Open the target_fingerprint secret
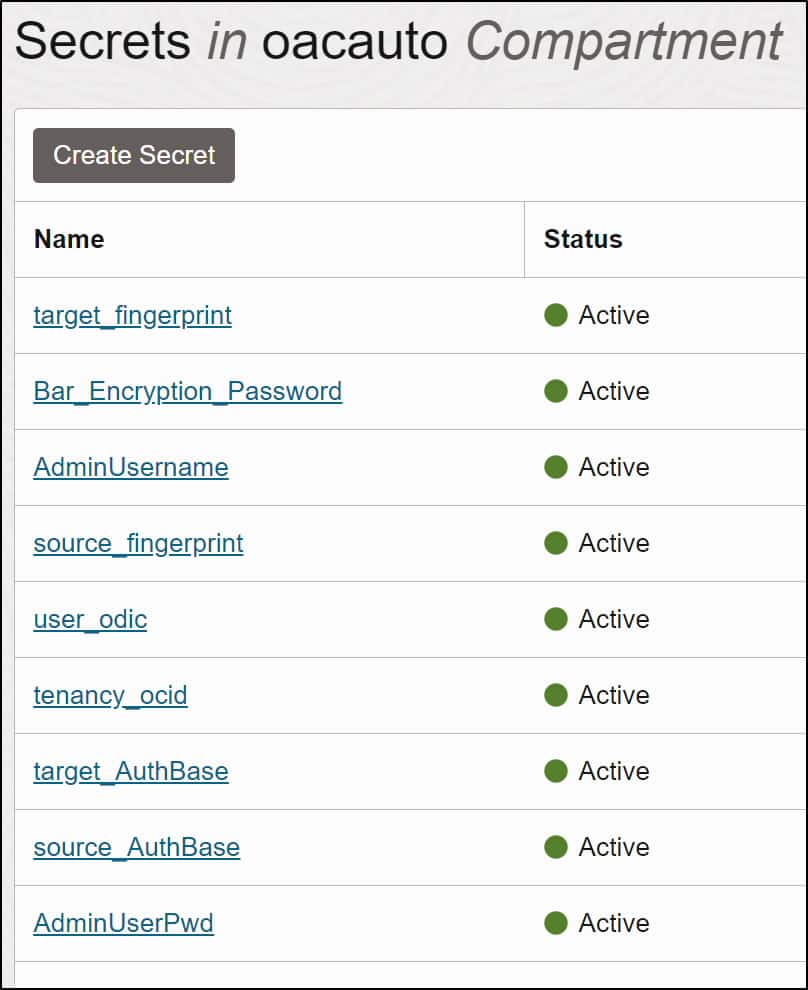808x990 pixels. [x=132, y=315]
